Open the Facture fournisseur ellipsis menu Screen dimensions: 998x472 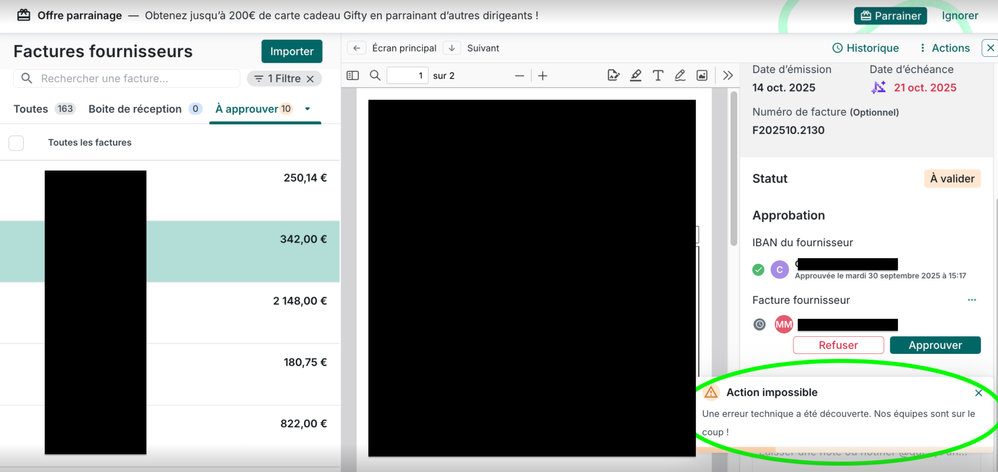[x=971, y=300]
